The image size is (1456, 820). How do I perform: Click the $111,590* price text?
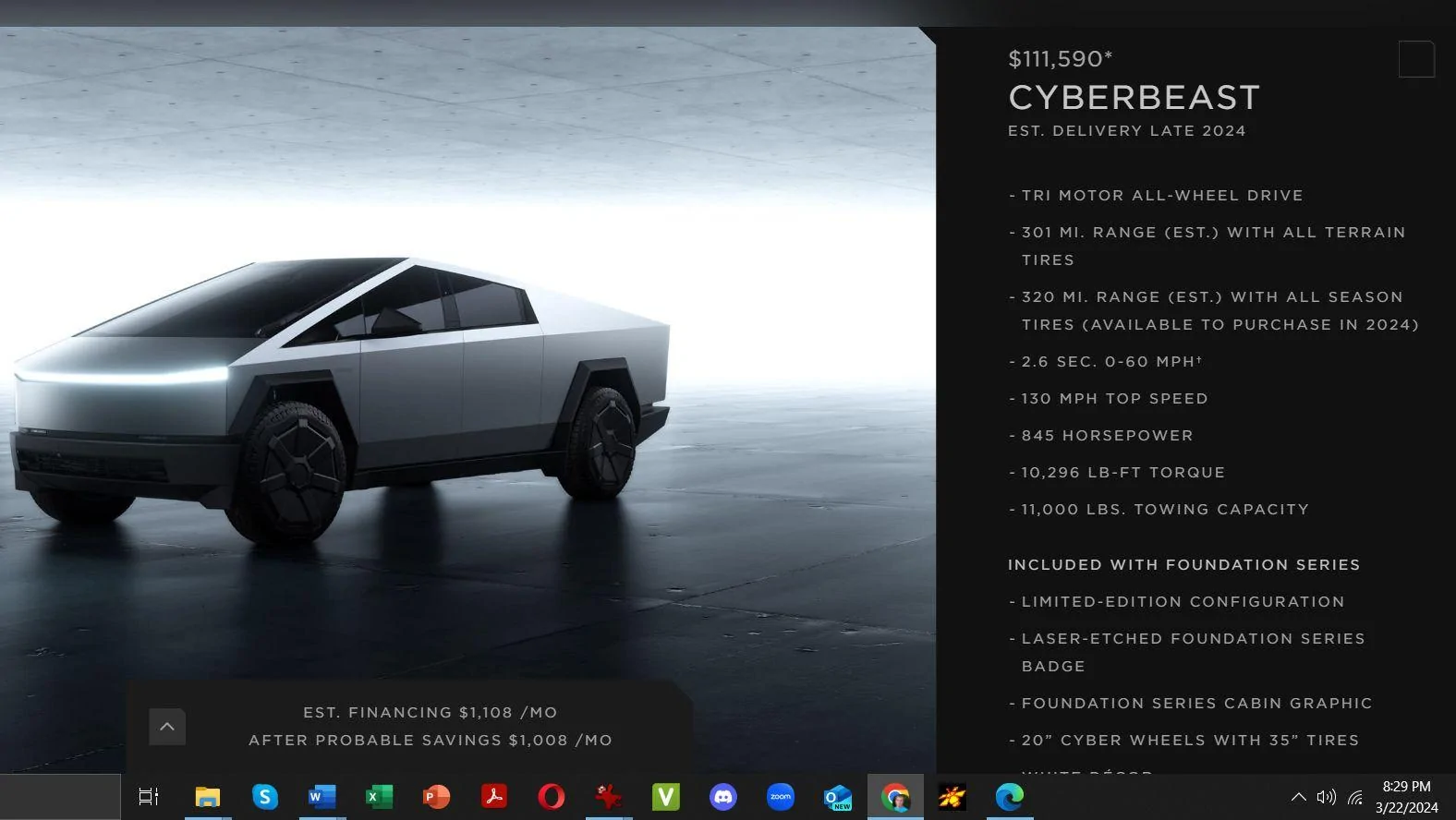[x=1061, y=59]
